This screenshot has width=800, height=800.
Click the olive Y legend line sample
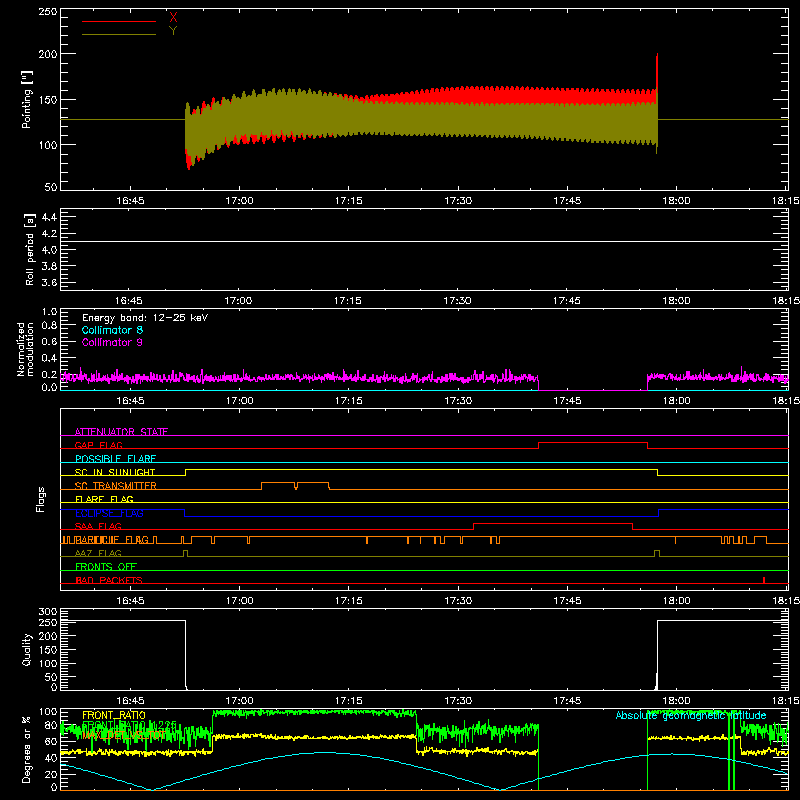coord(119,35)
